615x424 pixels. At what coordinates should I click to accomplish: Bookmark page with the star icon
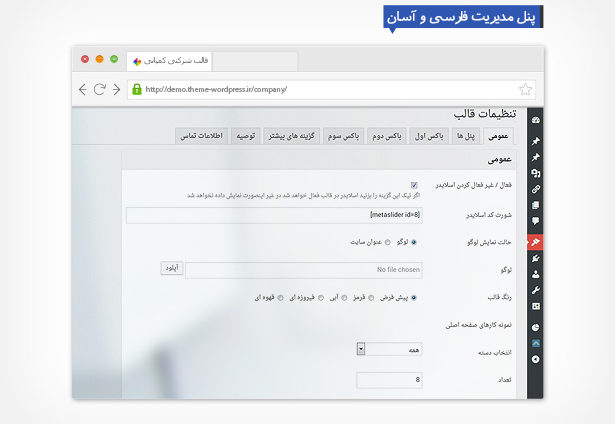(x=526, y=88)
